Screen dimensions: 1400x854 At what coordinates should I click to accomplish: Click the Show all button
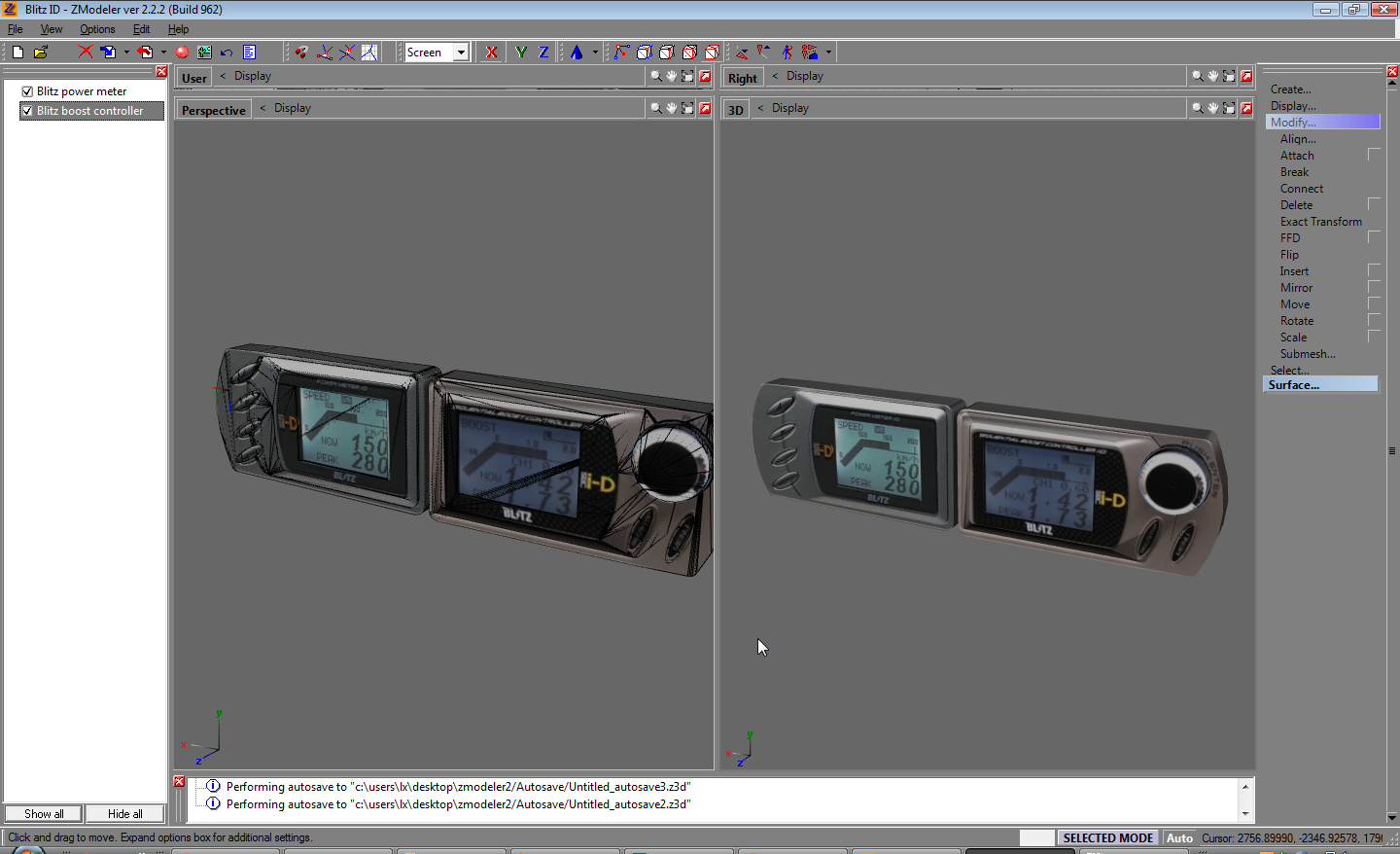pyautogui.click(x=44, y=814)
